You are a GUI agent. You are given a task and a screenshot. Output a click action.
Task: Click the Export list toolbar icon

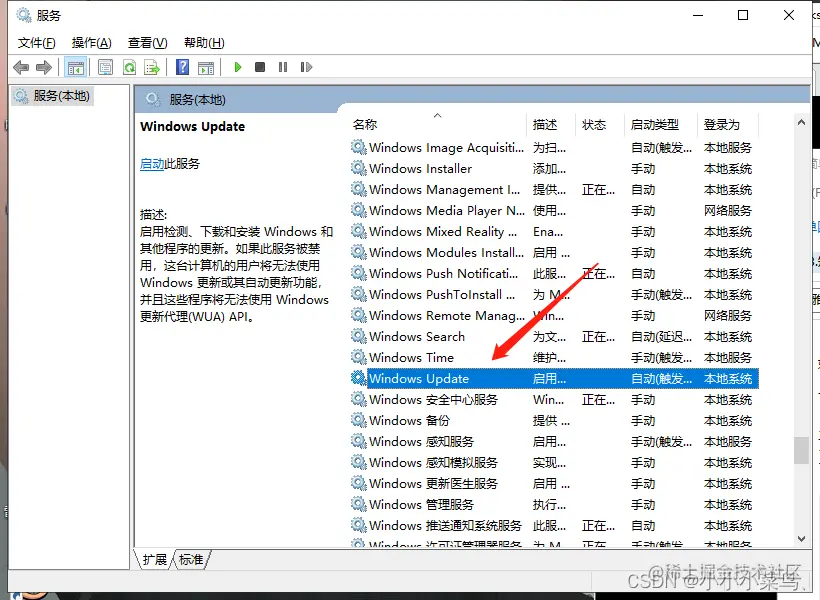pyautogui.click(x=152, y=67)
